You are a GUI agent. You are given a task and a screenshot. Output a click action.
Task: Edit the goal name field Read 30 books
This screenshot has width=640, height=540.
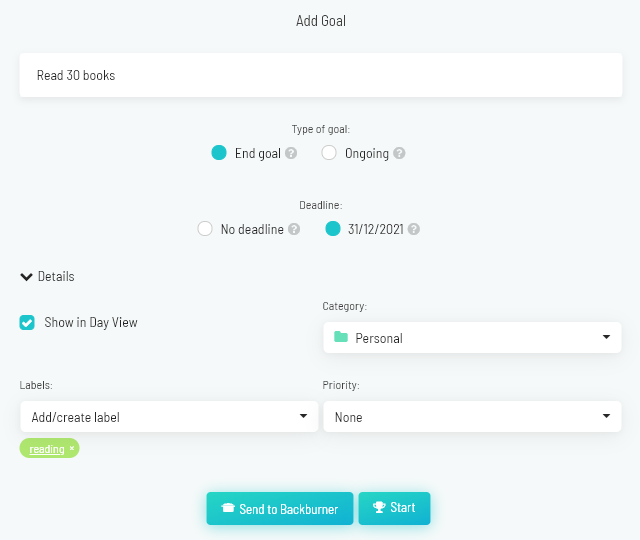click(321, 75)
